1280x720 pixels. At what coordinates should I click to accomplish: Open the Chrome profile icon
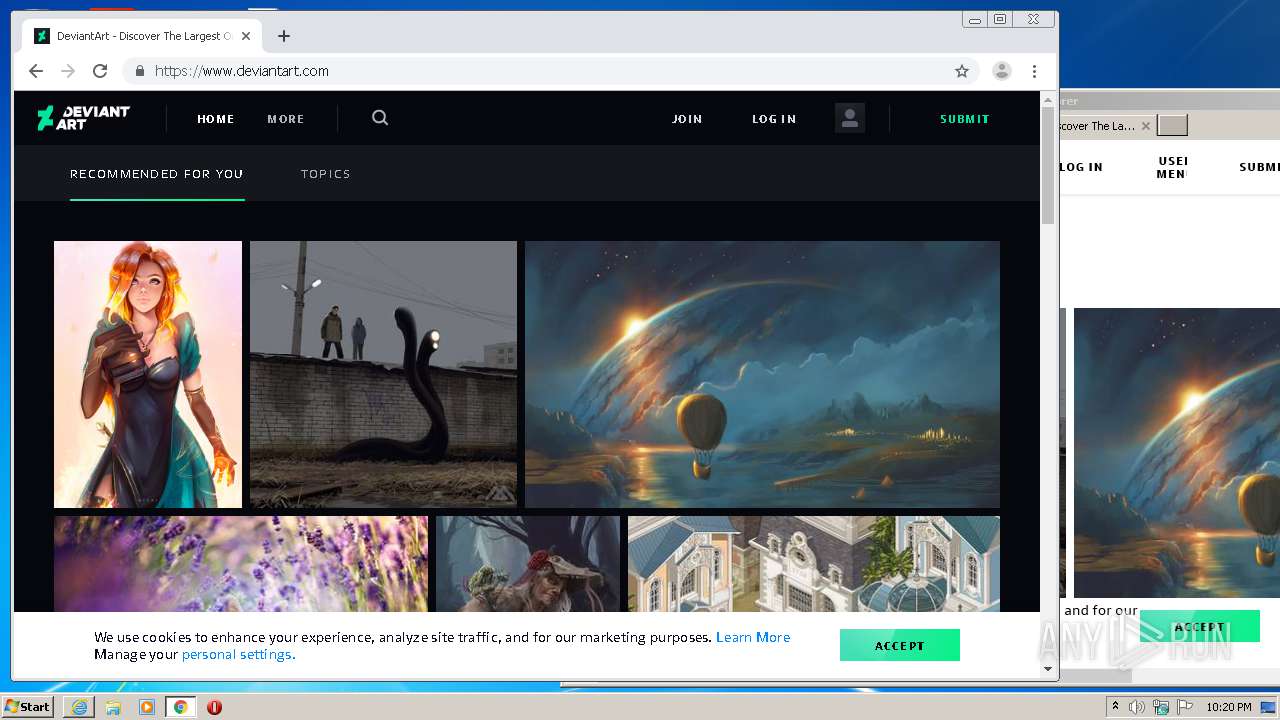[1001, 71]
